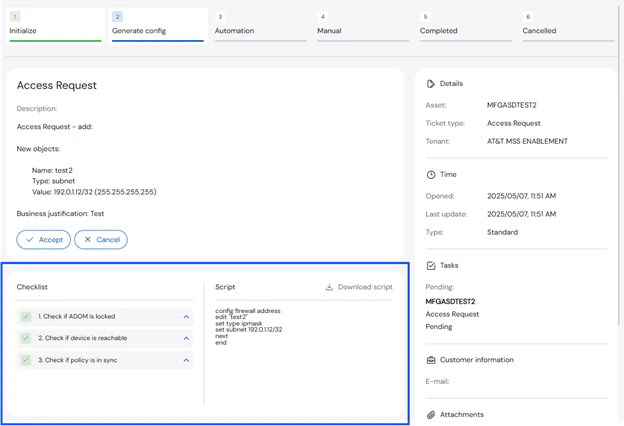Click the X icon in Cancel button

coord(88,239)
